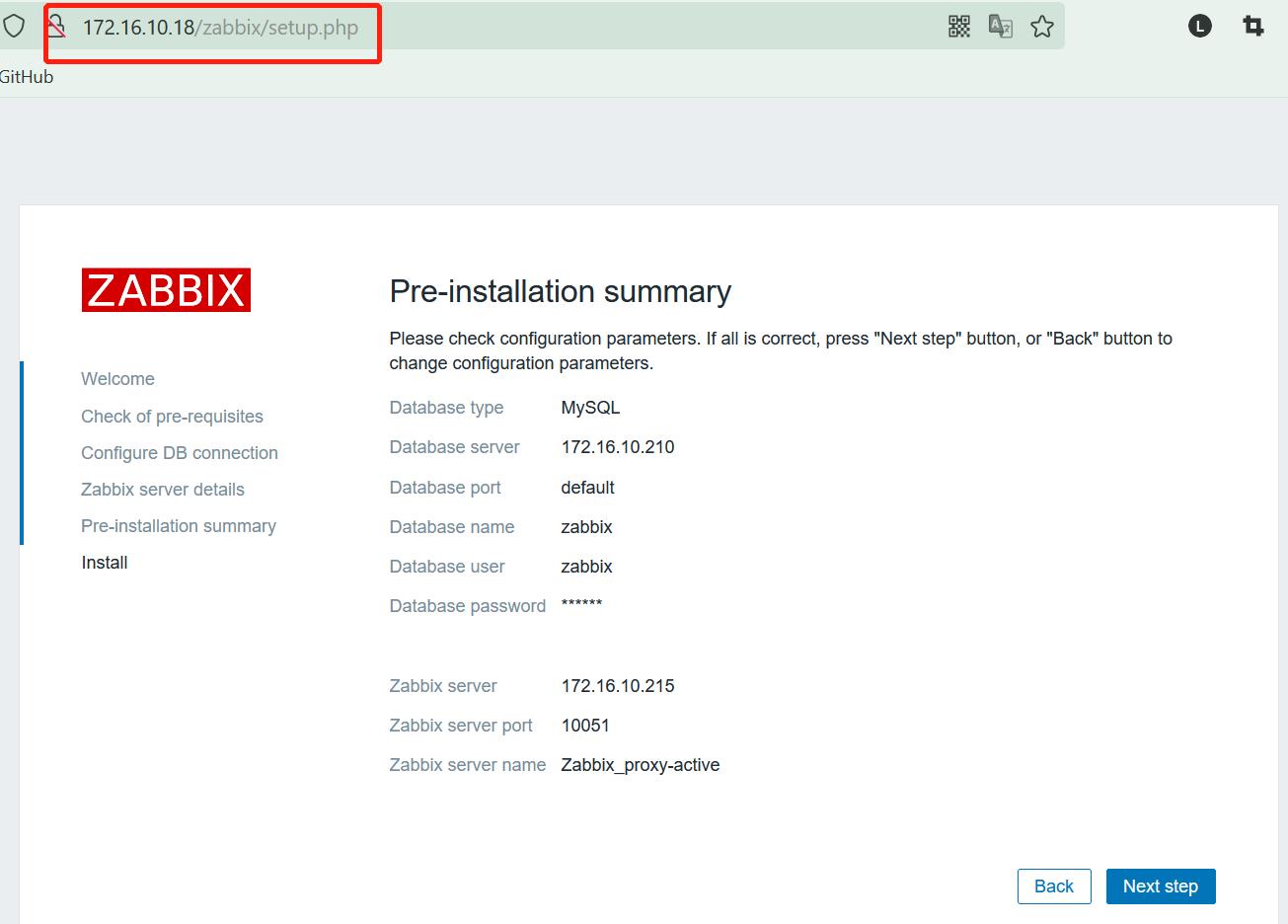The width and height of the screenshot is (1288, 924).
Task: Click the Back button
Action: [x=1054, y=886]
